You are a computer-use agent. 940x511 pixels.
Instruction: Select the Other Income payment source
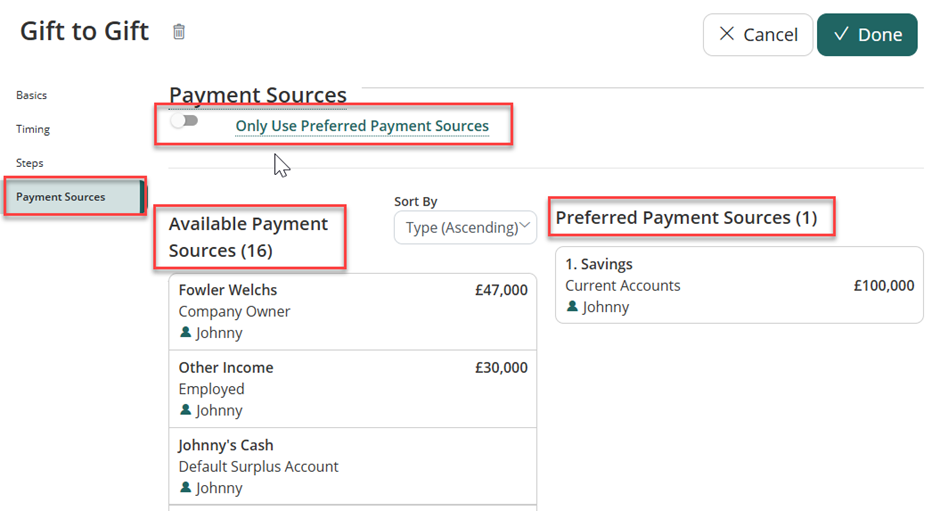pyautogui.click(x=352, y=388)
